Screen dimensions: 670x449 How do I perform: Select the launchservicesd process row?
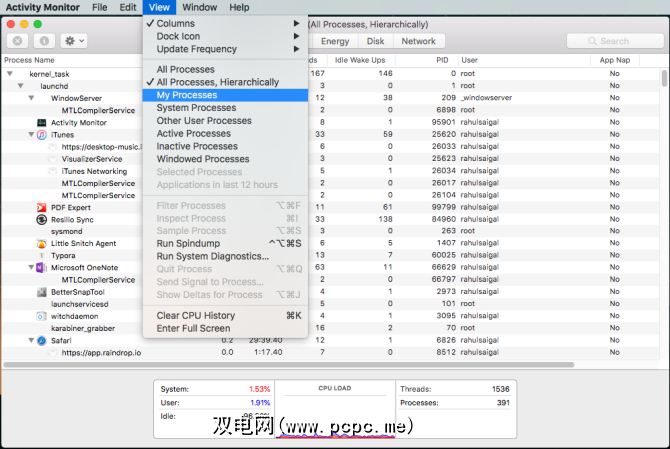coord(330,304)
